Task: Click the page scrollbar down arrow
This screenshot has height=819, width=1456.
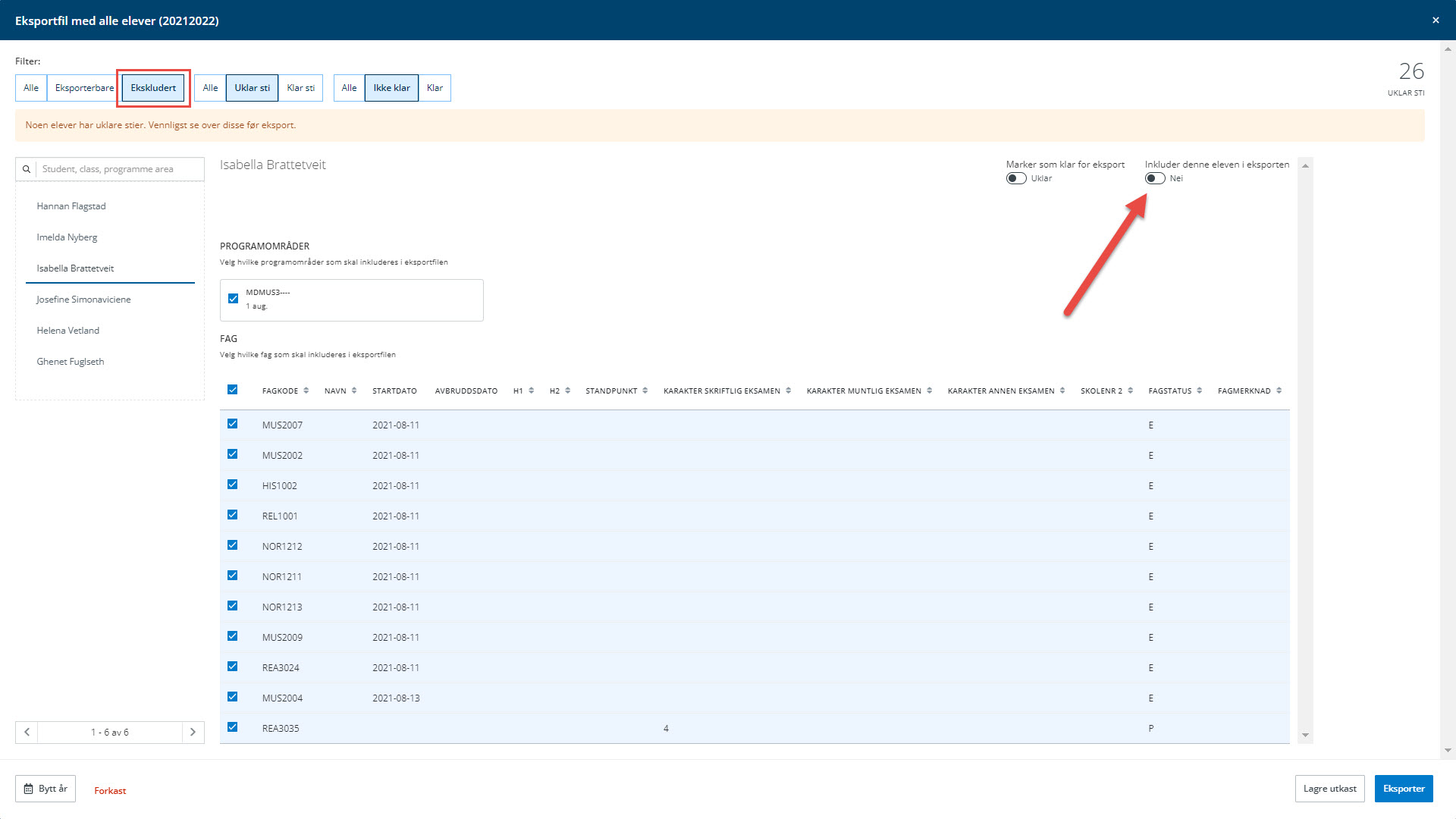Action: 1448,750
